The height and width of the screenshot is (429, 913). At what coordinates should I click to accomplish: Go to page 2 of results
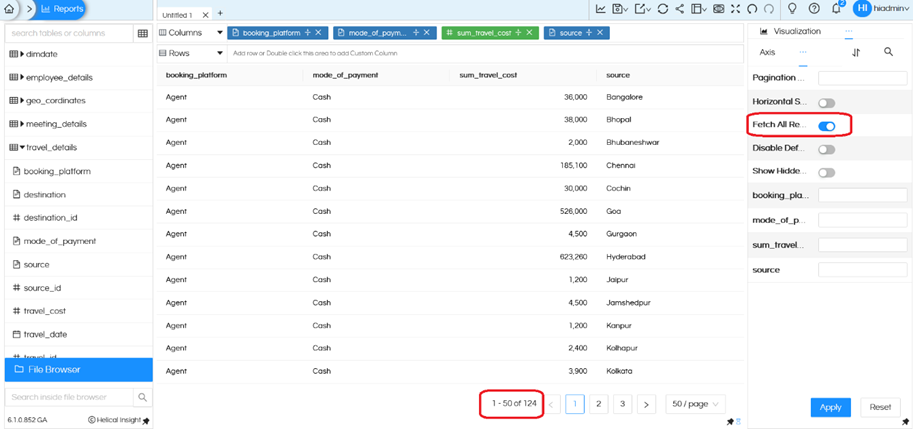pos(598,404)
